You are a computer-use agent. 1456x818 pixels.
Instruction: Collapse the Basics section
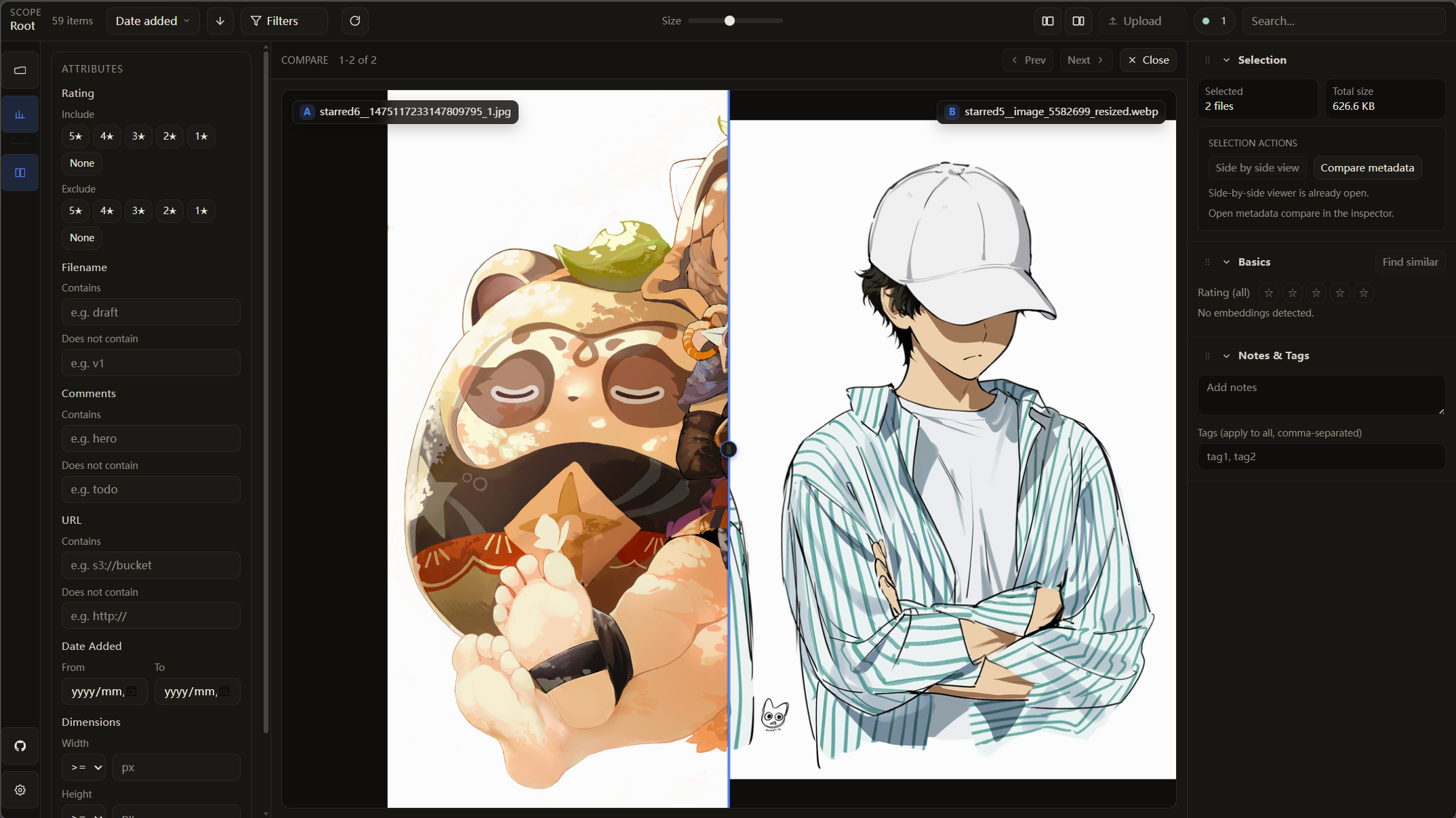[x=1226, y=262]
